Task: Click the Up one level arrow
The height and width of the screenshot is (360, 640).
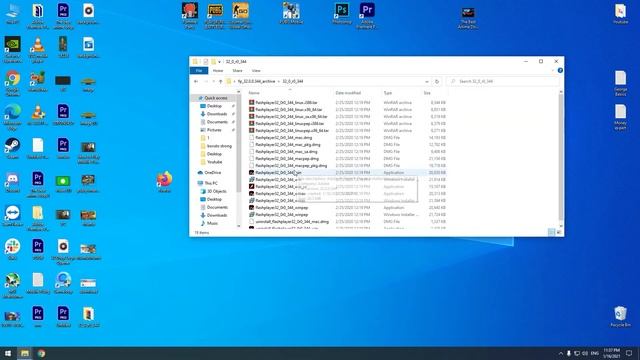Action: (220, 82)
